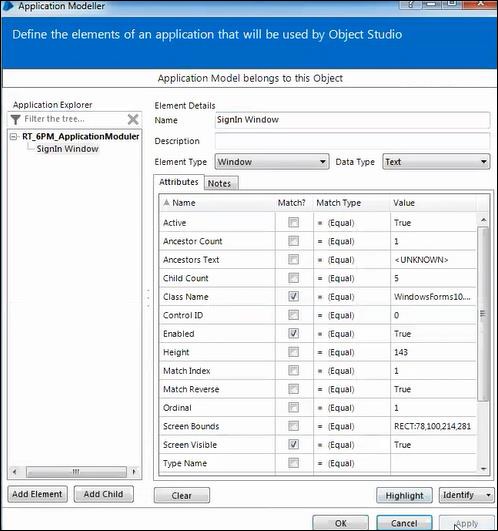Image resolution: width=498 pixels, height=531 pixels.
Task: Click the attributes list scroll-up arrow
Action: click(483, 220)
